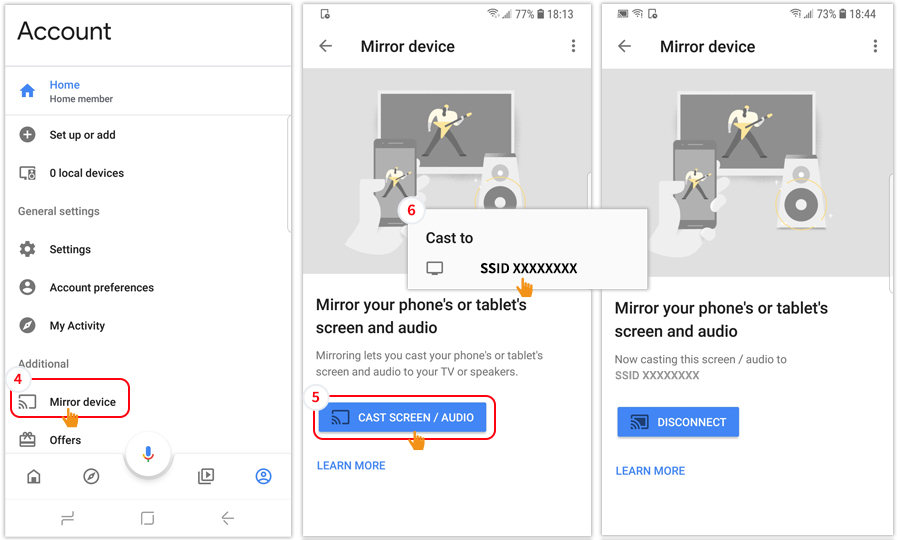Tap the Android recent apps button
The width and height of the screenshot is (900, 540).
coord(67,519)
